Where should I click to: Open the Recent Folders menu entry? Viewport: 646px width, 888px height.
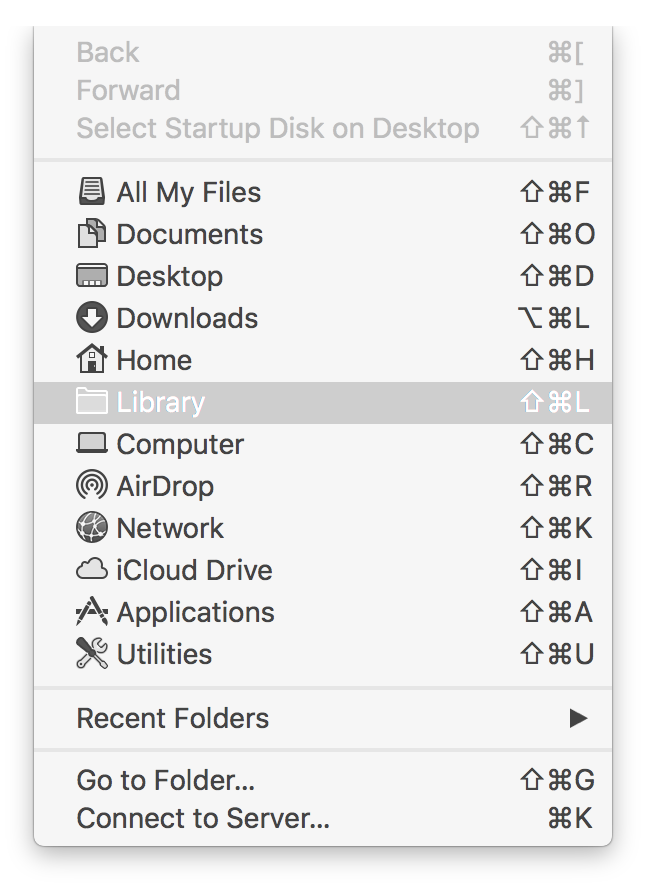[x=323, y=718]
